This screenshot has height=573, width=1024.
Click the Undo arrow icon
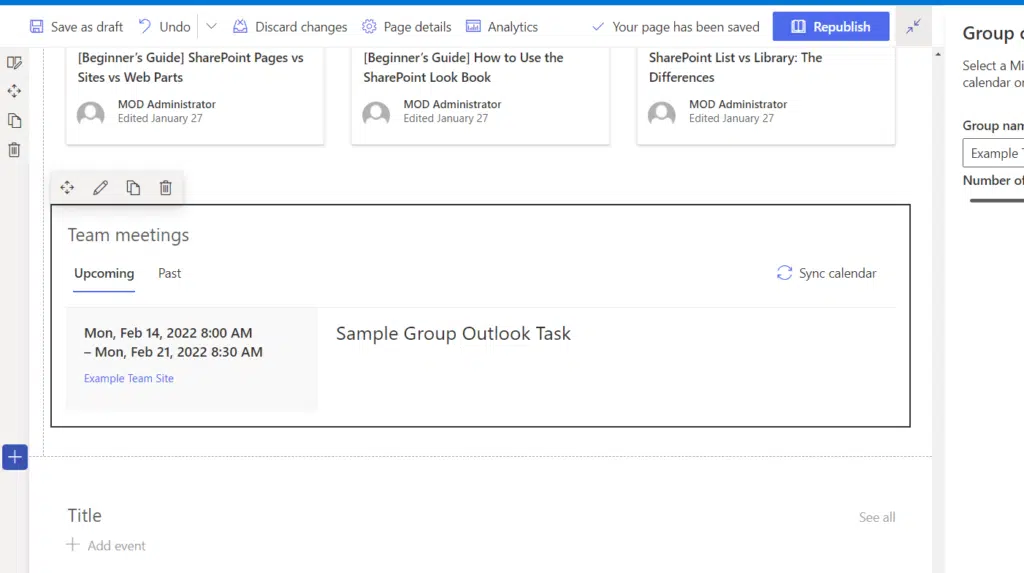[x=145, y=26]
